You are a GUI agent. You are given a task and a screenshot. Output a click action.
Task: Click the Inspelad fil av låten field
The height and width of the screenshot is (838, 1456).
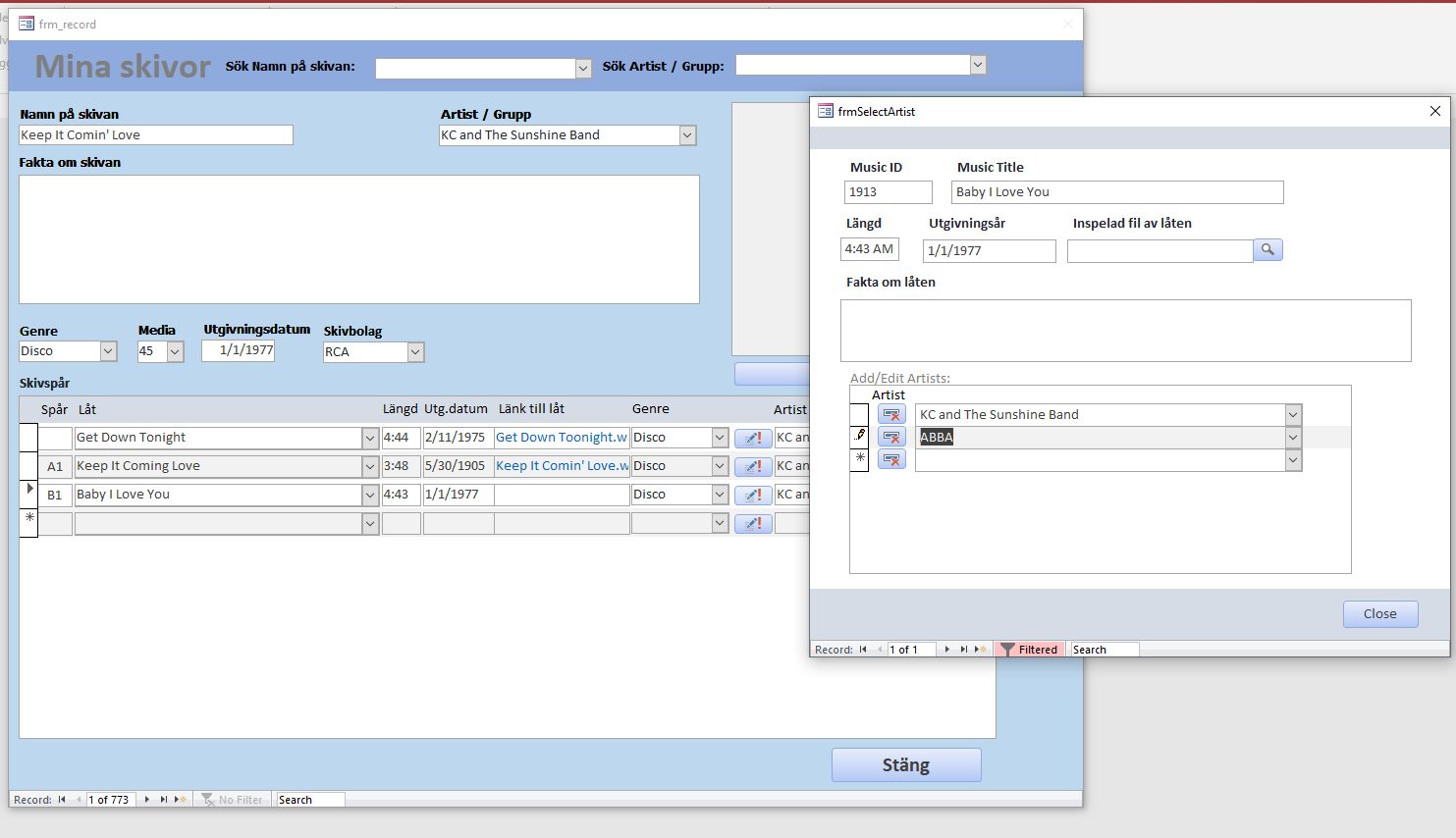pos(1160,251)
